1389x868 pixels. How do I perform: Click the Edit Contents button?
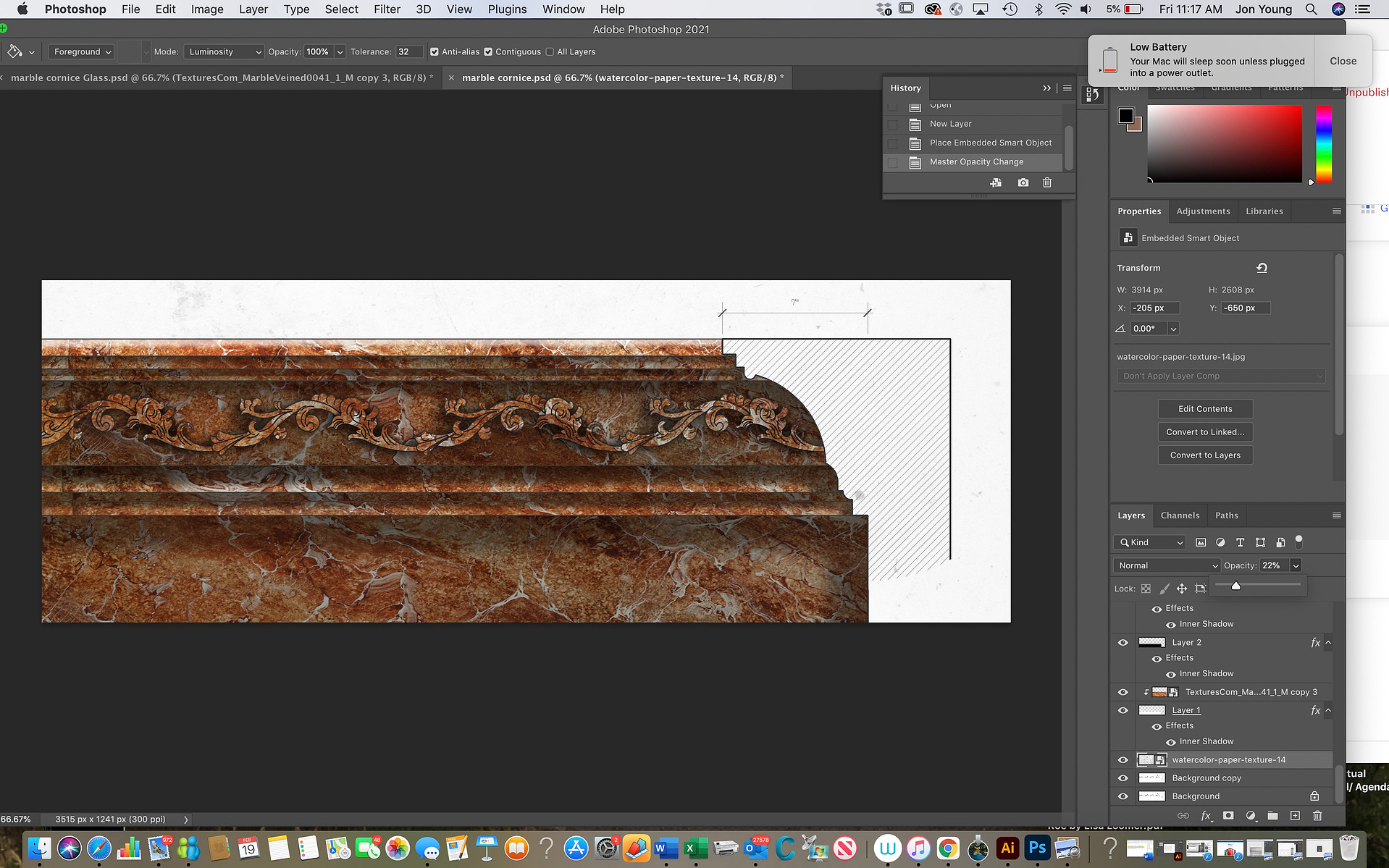(1205, 409)
